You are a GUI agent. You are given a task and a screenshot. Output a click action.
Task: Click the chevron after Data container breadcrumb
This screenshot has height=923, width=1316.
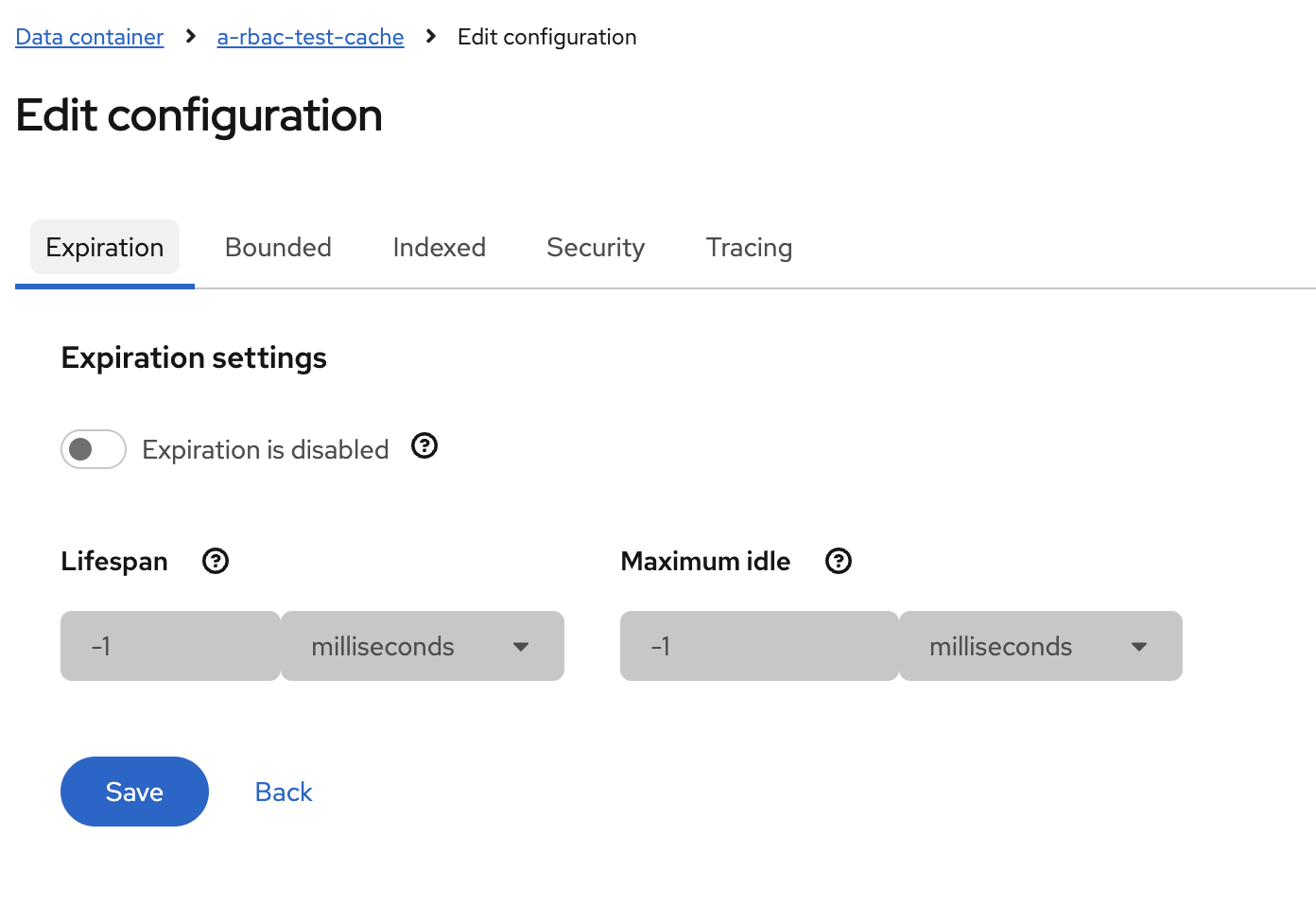[x=189, y=37]
